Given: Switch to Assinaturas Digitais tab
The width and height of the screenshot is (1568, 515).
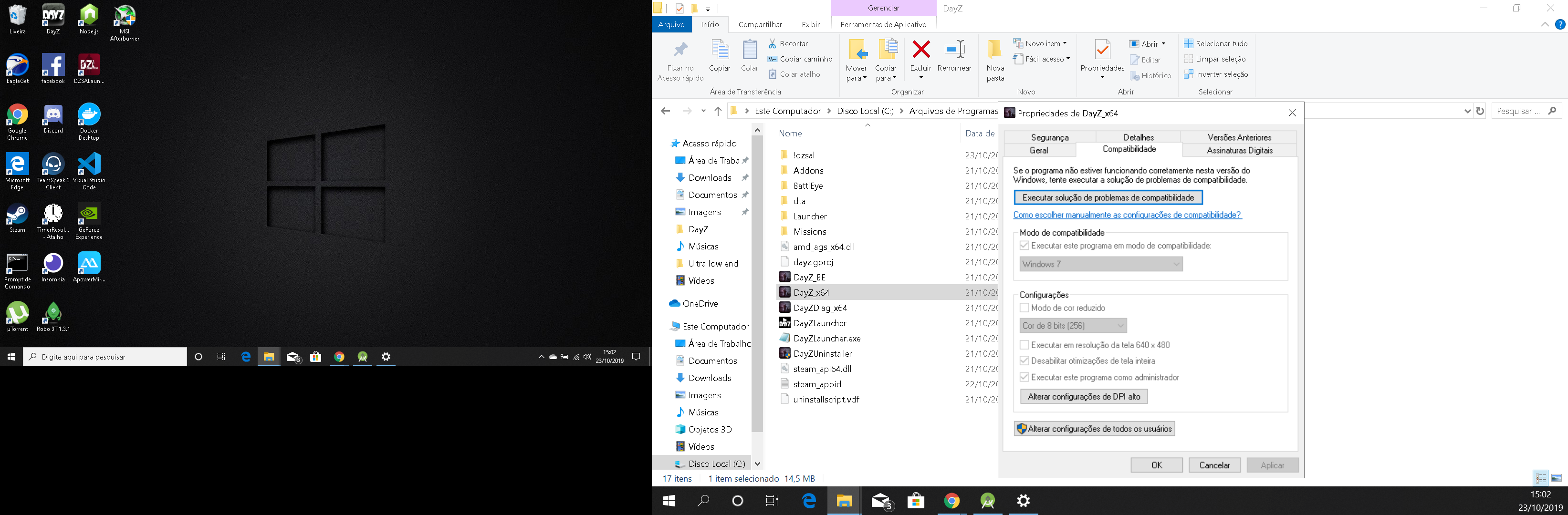Looking at the screenshot, I should pos(1239,150).
